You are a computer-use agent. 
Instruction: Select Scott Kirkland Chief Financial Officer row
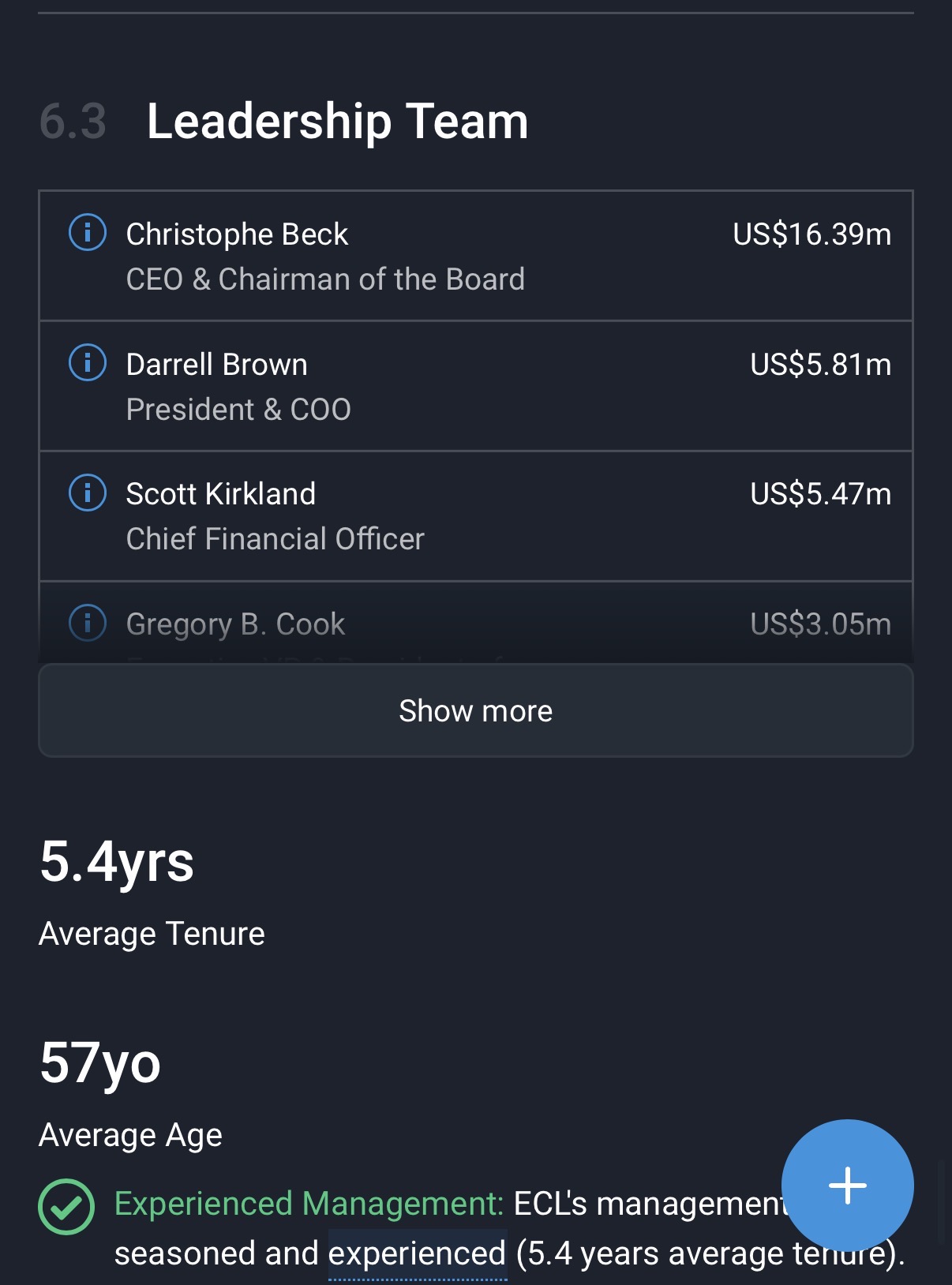pyautogui.click(x=475, y=516)
